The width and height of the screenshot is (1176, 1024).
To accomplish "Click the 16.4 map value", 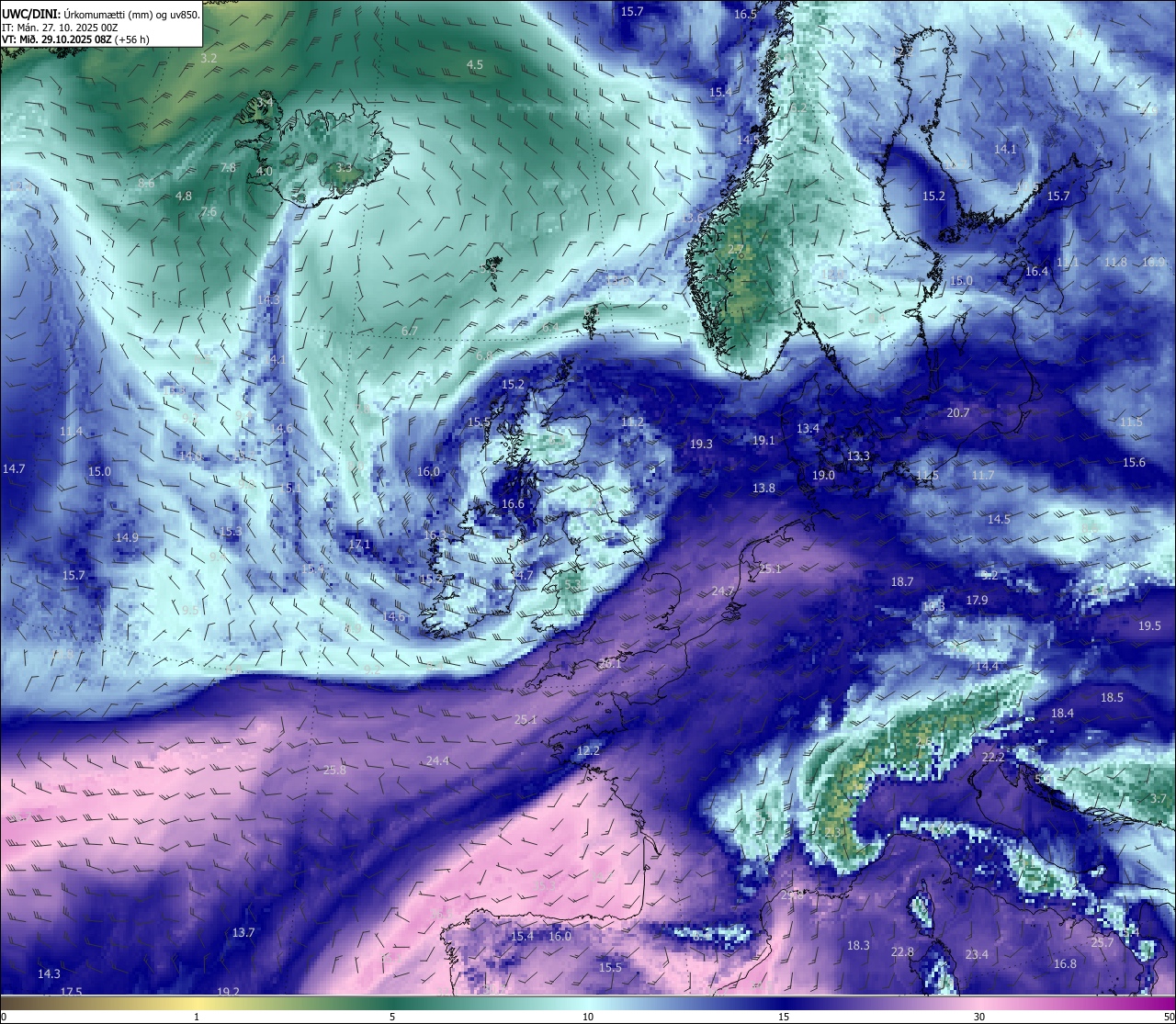I will point(1036,272).
